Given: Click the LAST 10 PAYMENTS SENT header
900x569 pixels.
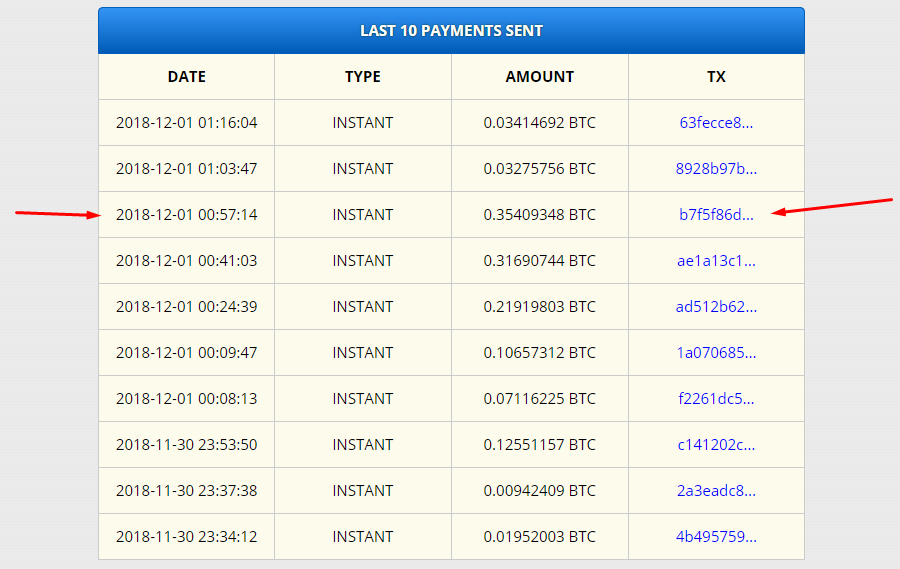Looking at the screenshot, I should point(451,30).
